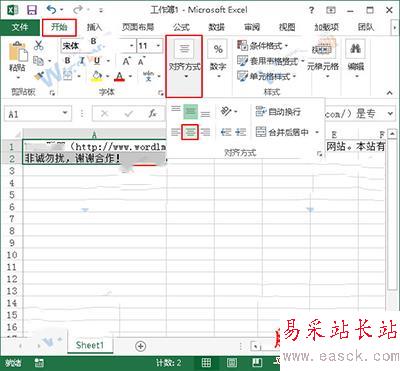Screen dimensions: 400x371
Task: Open 条件格式 conditional formatting
Action: pyautogui.click(x=263, y=45)
